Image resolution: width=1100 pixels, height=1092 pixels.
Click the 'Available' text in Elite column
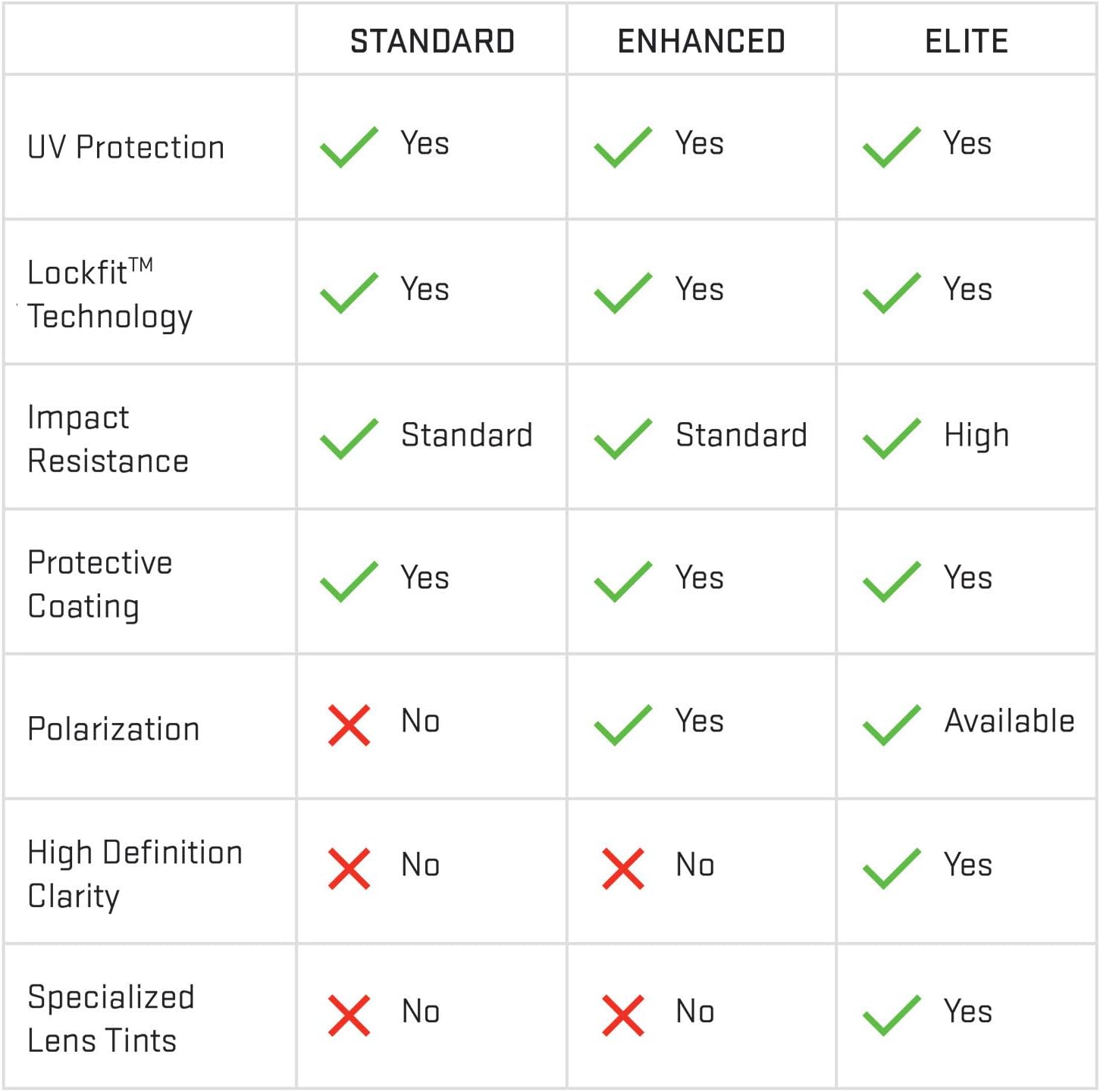[x=1009, y=721]
